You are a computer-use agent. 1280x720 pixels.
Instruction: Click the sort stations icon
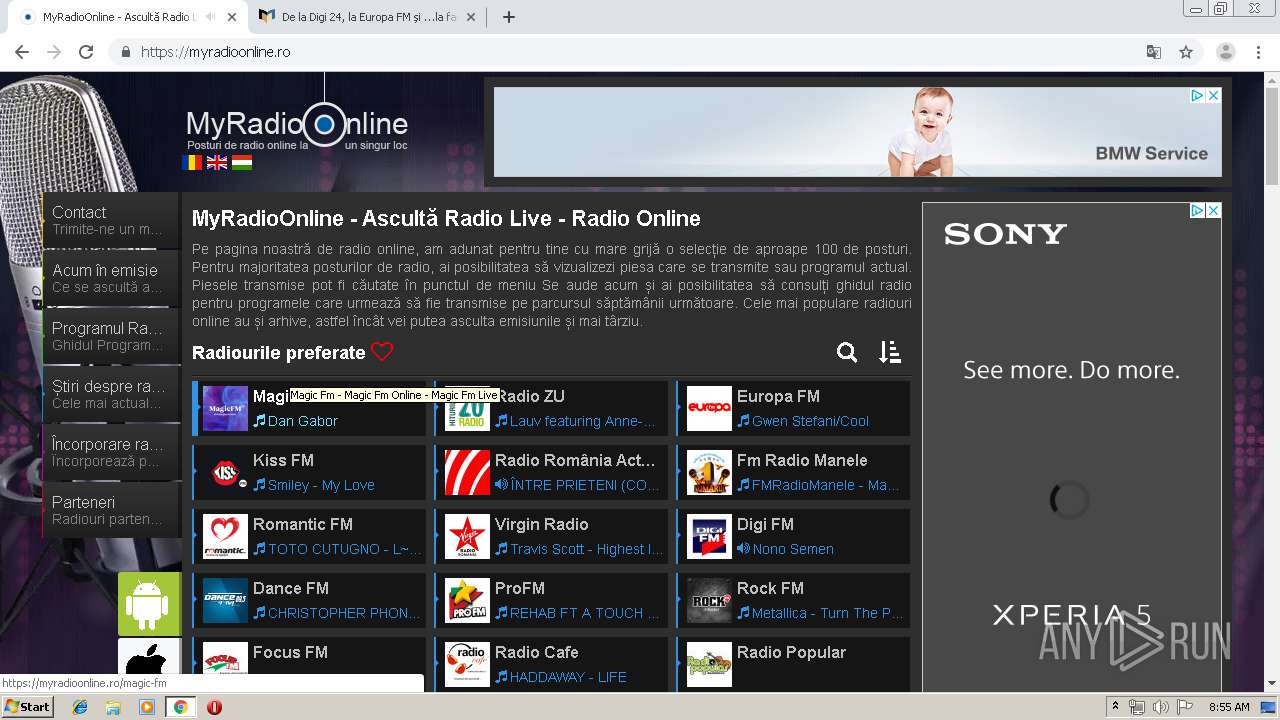pos(890,352)
